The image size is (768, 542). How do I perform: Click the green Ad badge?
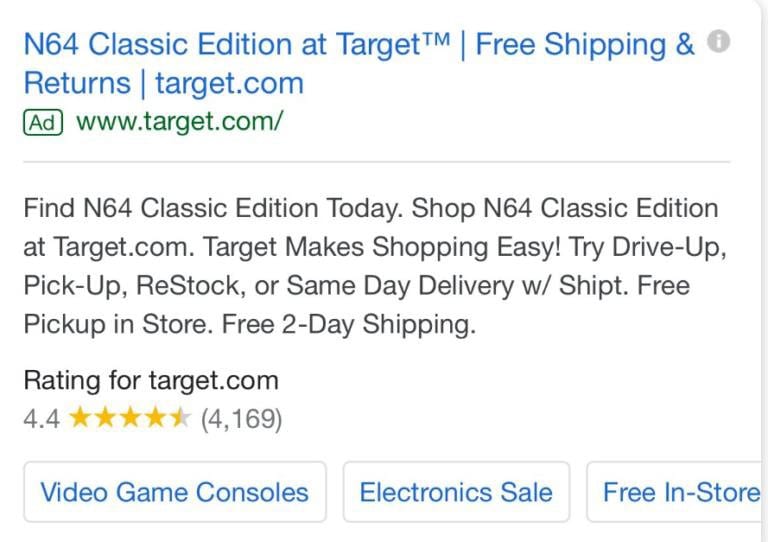pos(43,122)
